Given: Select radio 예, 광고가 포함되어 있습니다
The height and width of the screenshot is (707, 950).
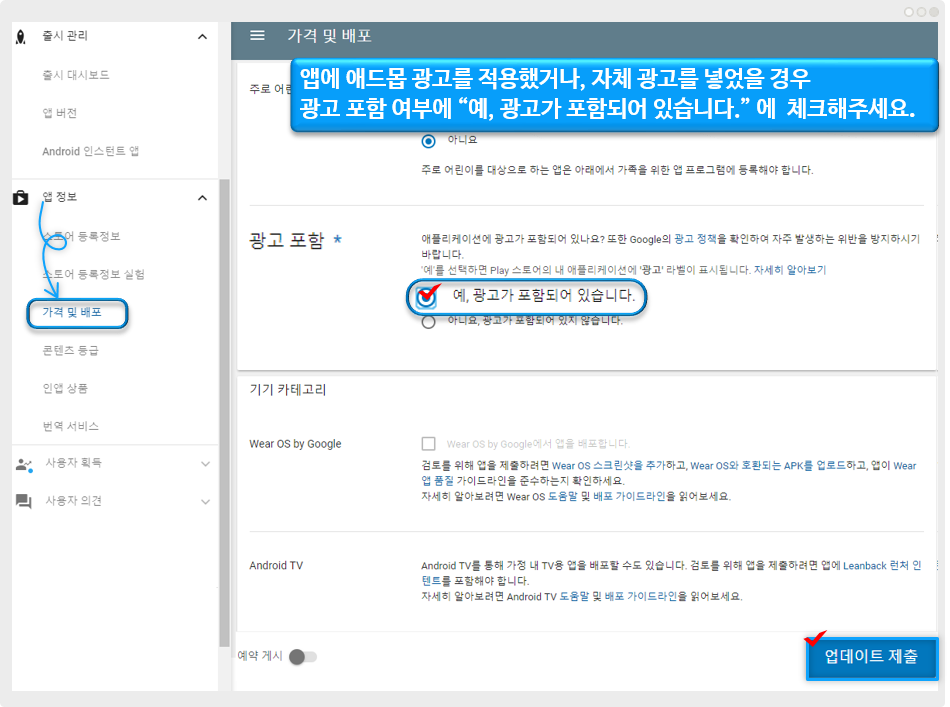Looking at the screenshot, I should [427, 297].
